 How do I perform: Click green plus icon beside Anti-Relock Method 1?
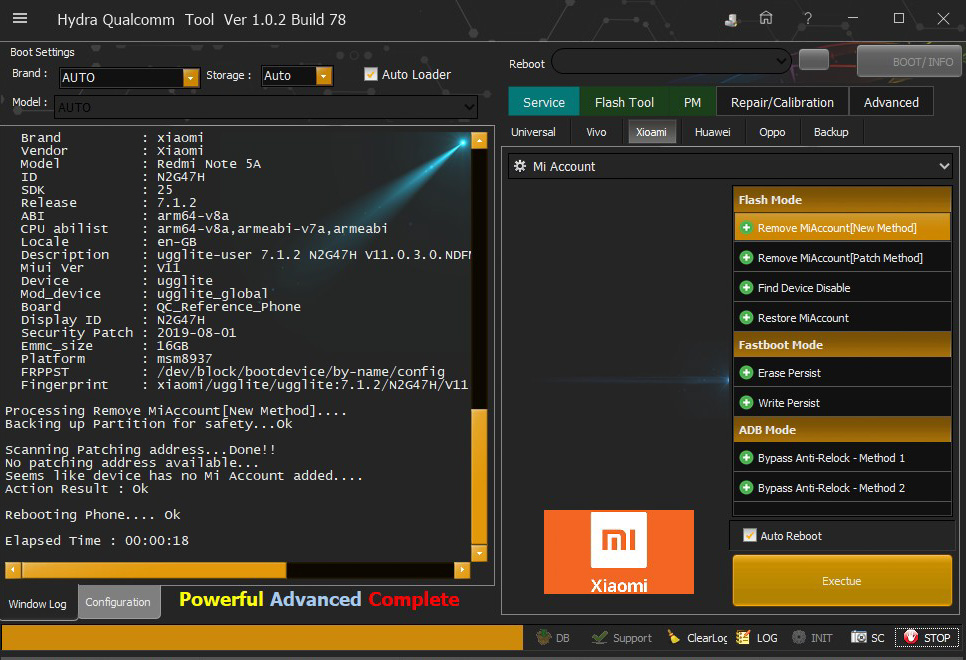click(746, 458)
